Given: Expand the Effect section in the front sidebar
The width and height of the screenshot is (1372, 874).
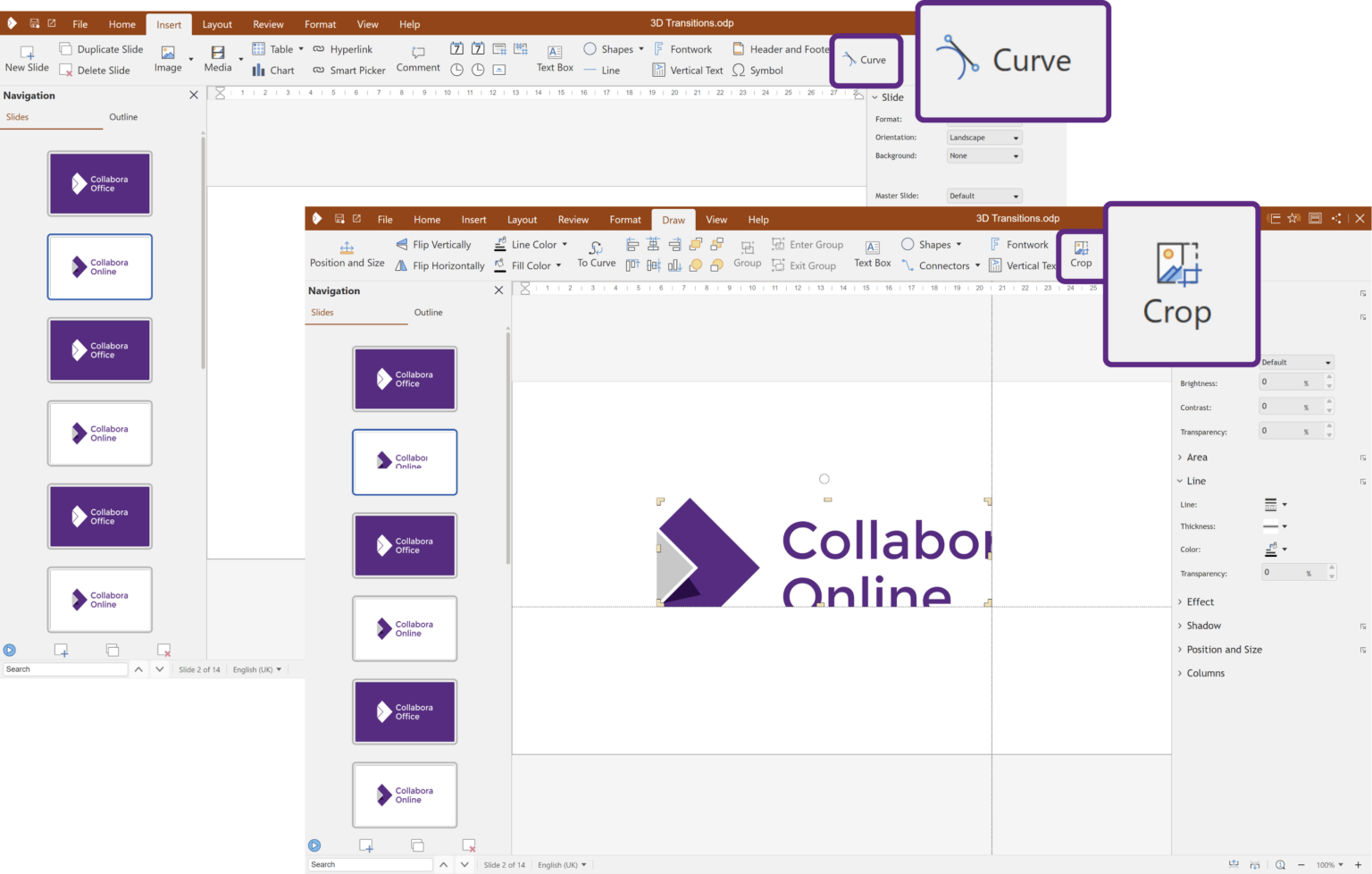Looking at the screenshot, I should tap(1200, 602).
